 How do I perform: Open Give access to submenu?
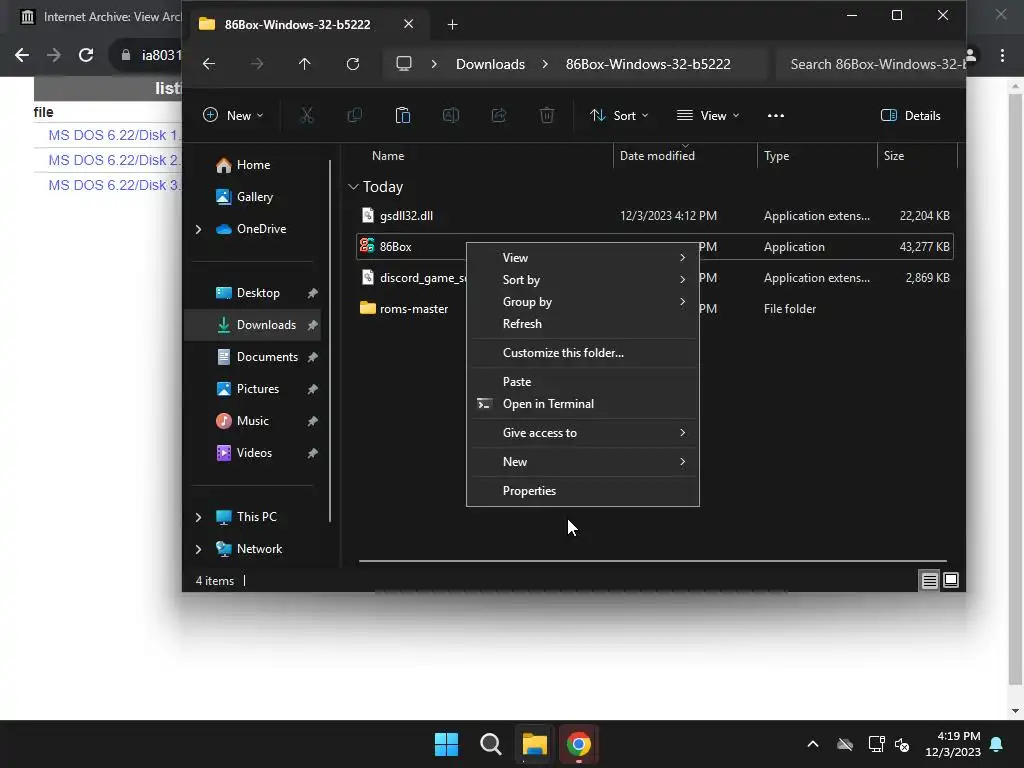click(583, 433)
